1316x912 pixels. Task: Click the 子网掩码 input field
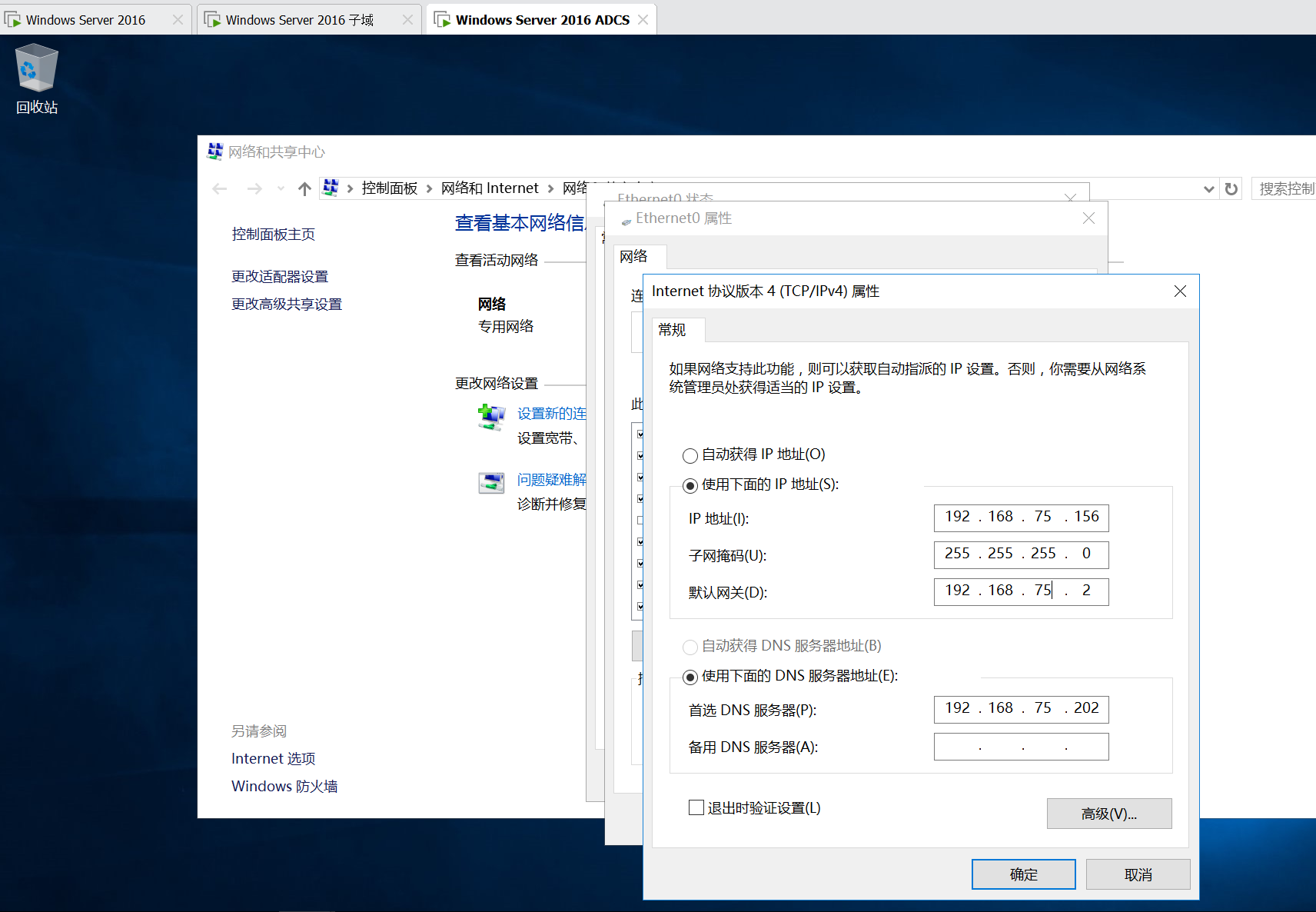1021,554
